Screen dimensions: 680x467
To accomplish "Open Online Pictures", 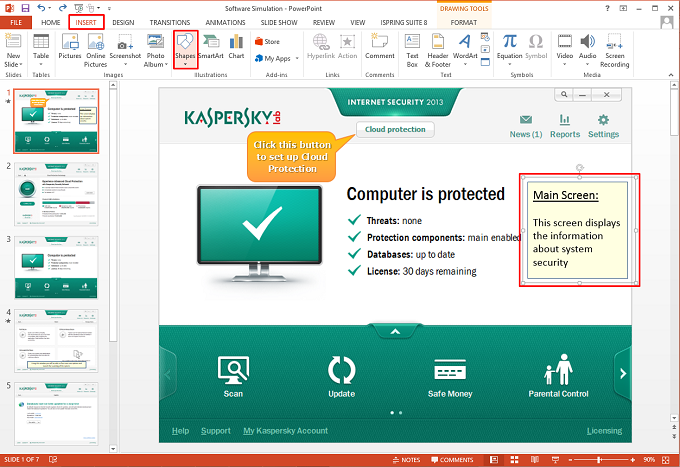I will tap(95, 50).
